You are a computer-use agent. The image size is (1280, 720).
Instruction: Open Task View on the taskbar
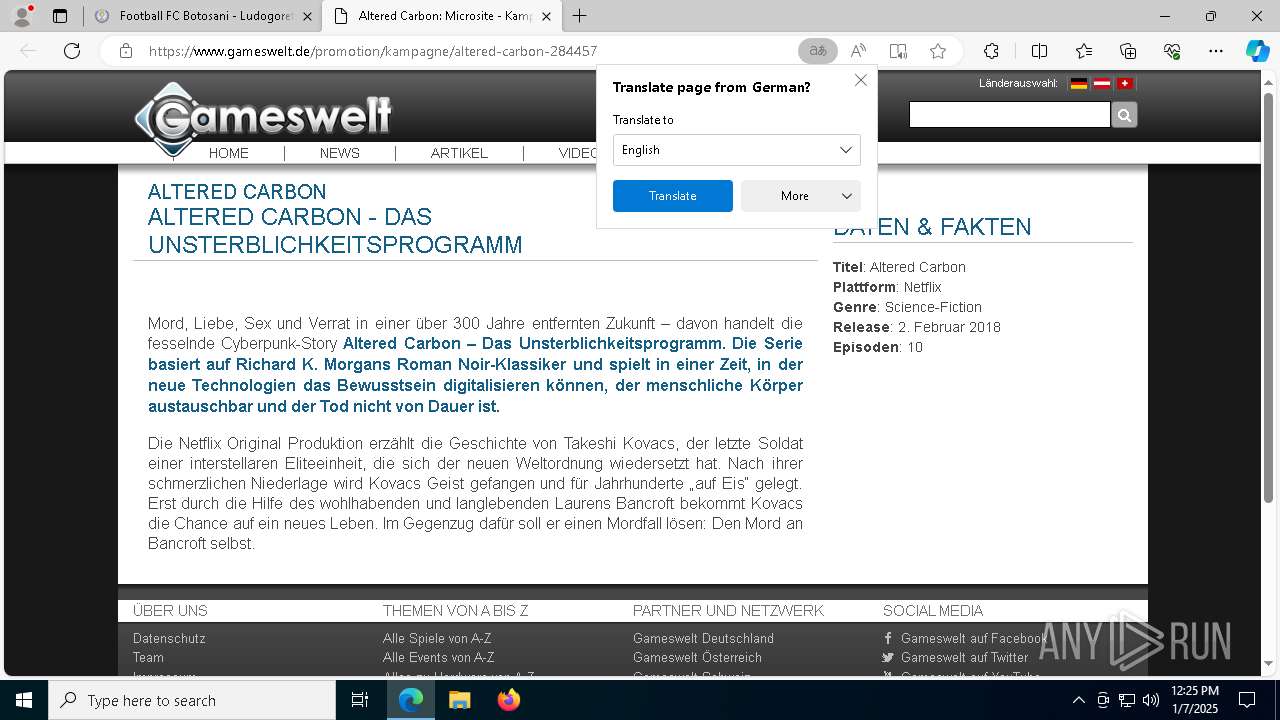pyautogui.click(x=360, y=700)
